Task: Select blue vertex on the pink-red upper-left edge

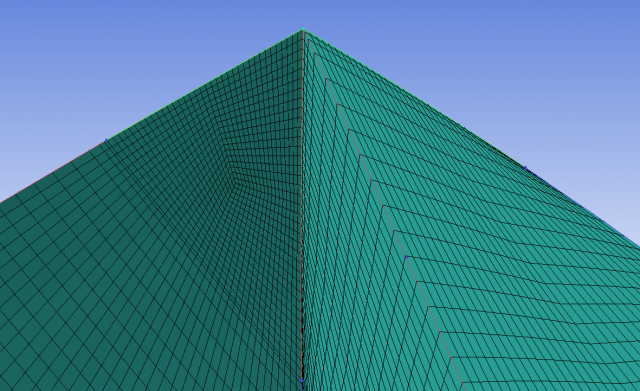Action: [x=106, y=140]
